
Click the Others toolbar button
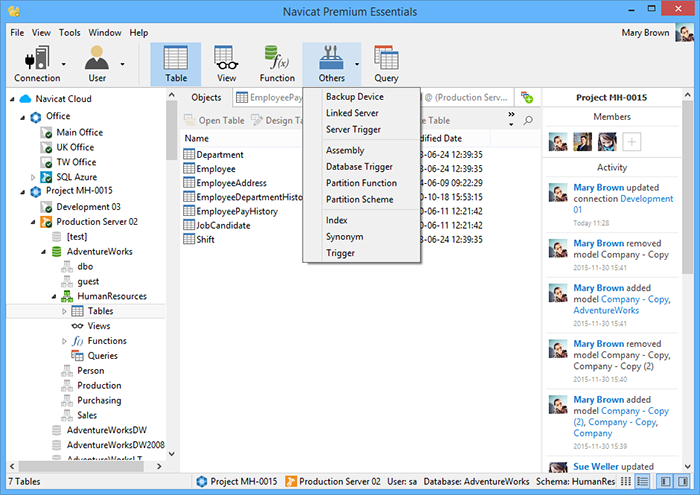pyautogui.click(x=331, y=64)
